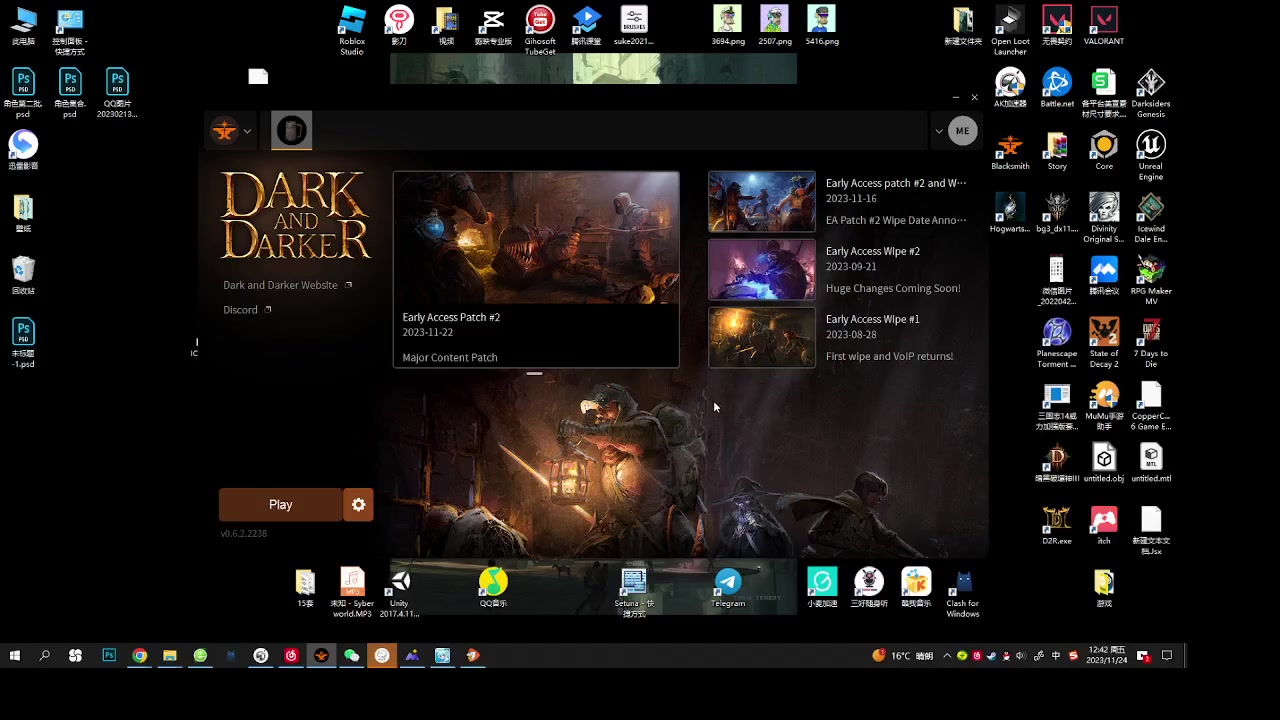Expand dropdown arrow beside Blacksmith logo
The image size is (1280, 720).
coord(247,131)
